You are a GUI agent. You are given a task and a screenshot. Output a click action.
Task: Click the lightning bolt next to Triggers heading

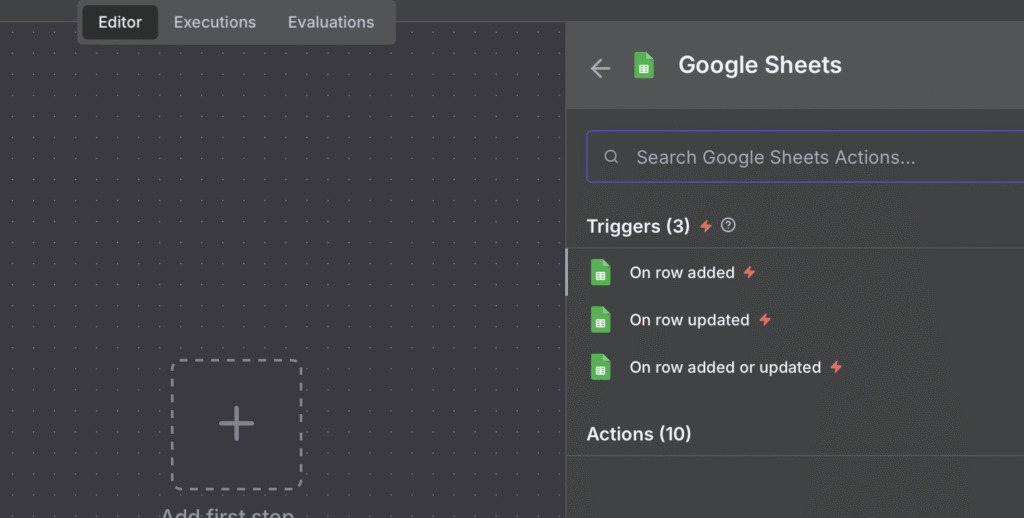click(706, 227)
